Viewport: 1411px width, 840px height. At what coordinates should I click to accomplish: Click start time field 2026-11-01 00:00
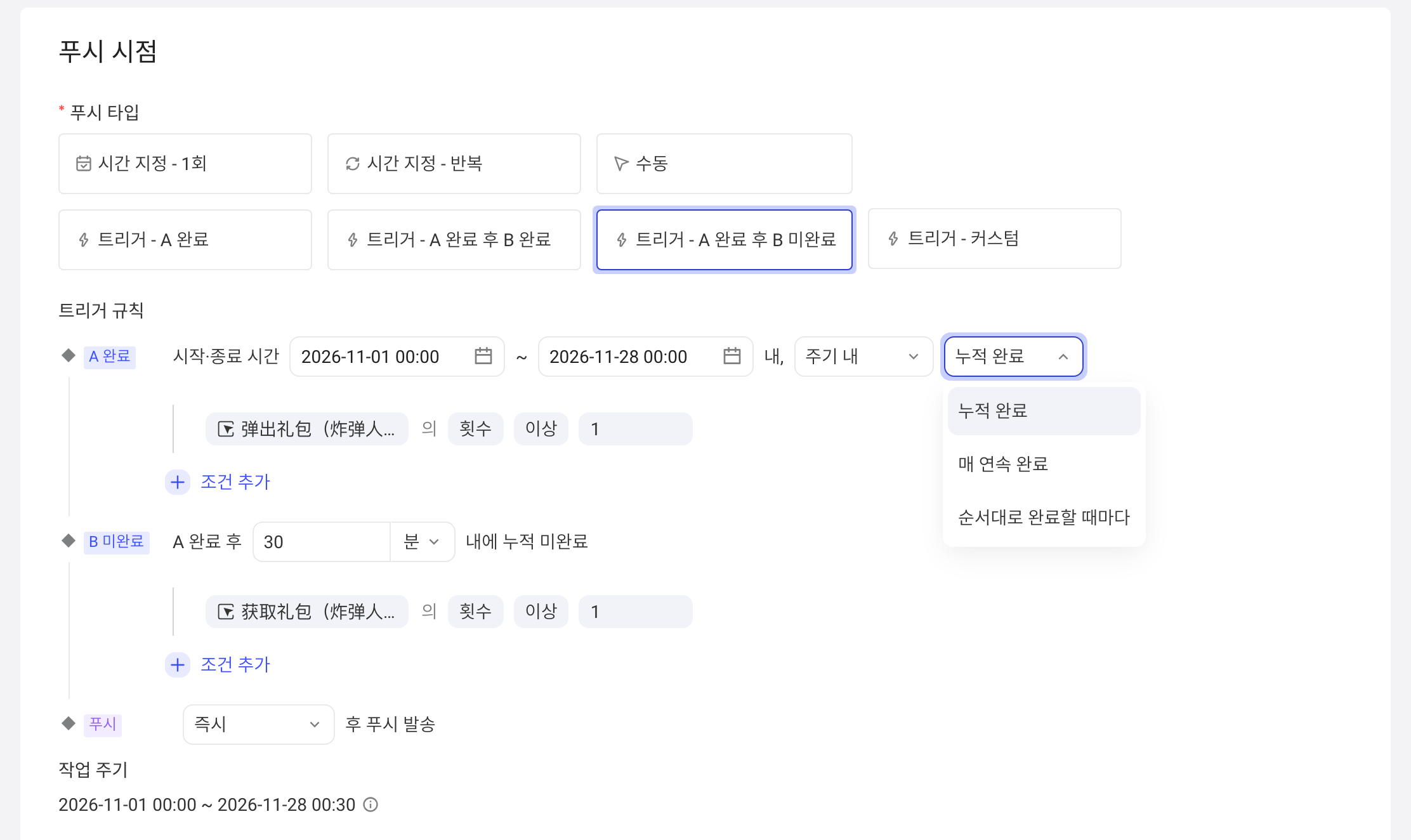pos(397,357)
